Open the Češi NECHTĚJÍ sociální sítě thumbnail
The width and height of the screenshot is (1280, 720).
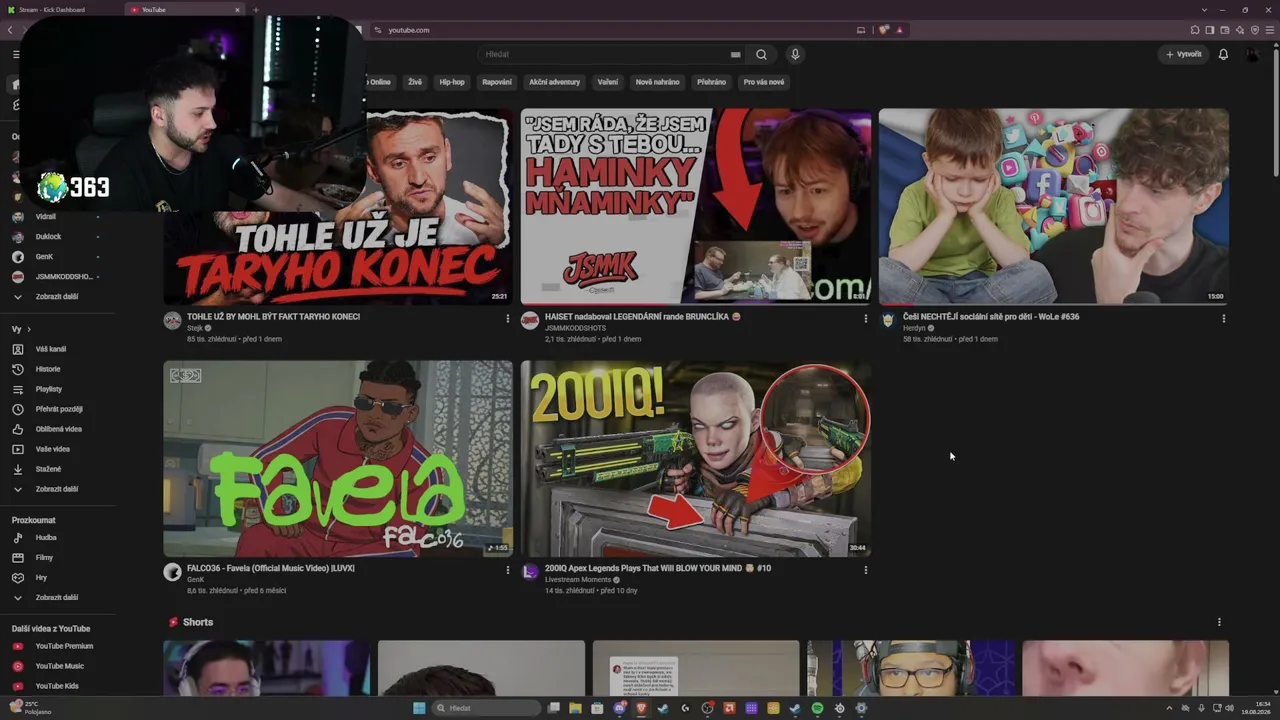point(1054,206)
